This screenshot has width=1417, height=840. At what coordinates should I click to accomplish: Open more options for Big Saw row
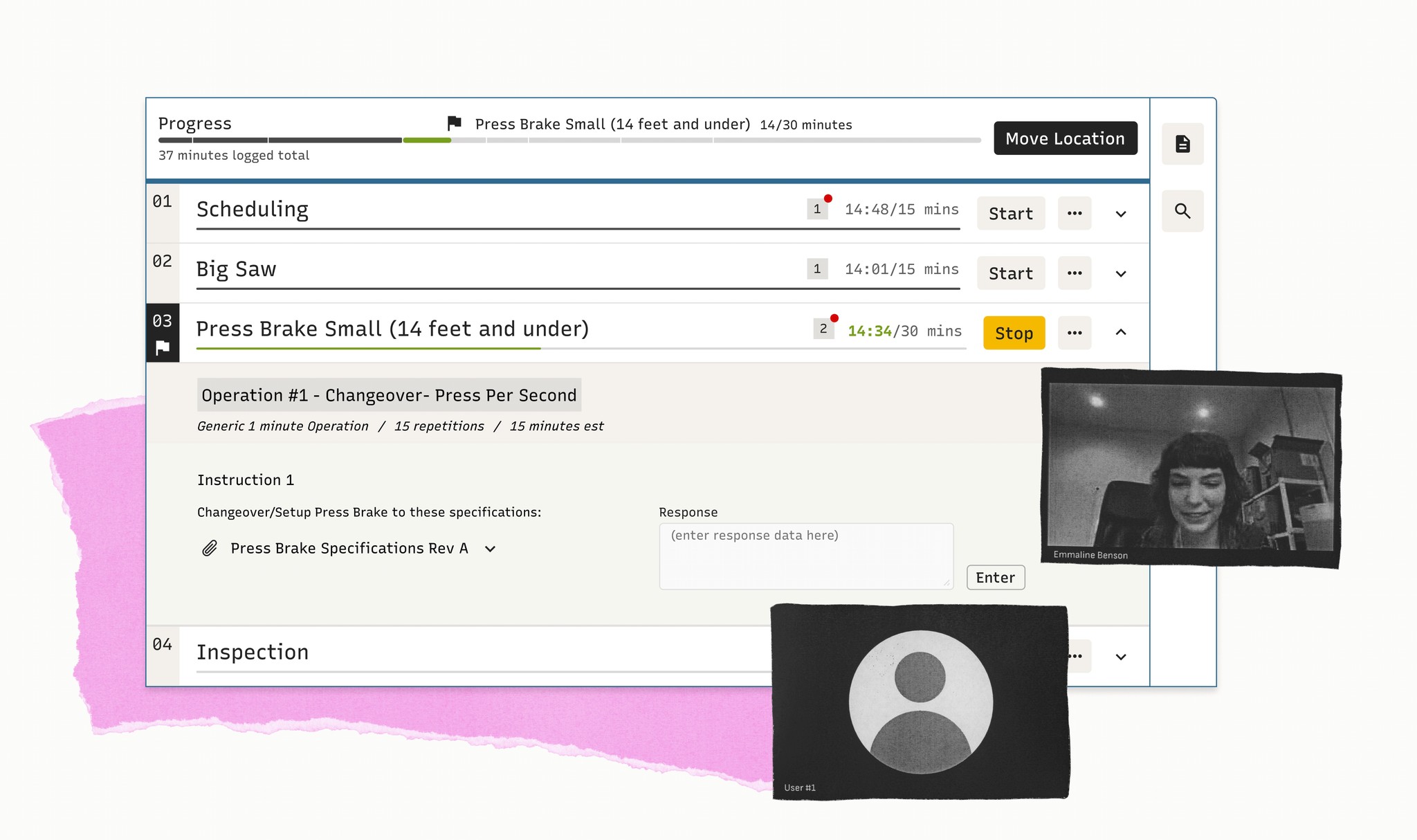tap(1075, 273)
